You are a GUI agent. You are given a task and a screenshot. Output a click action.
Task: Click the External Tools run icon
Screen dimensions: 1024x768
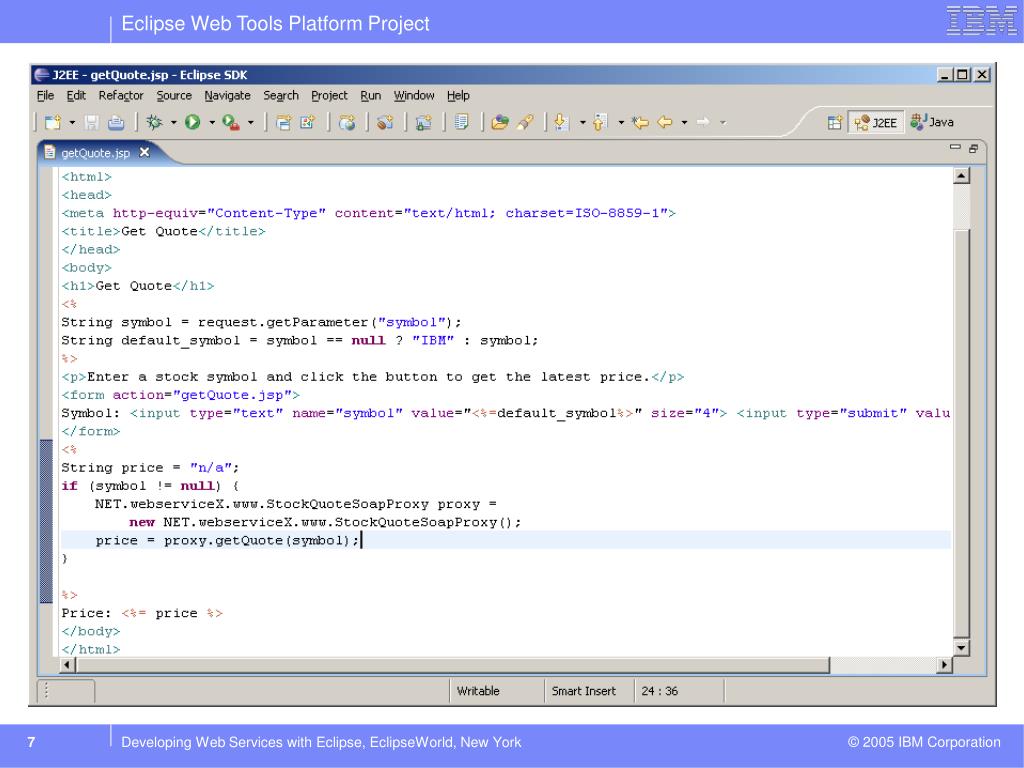pyautogui.click(x=231, y=122)
